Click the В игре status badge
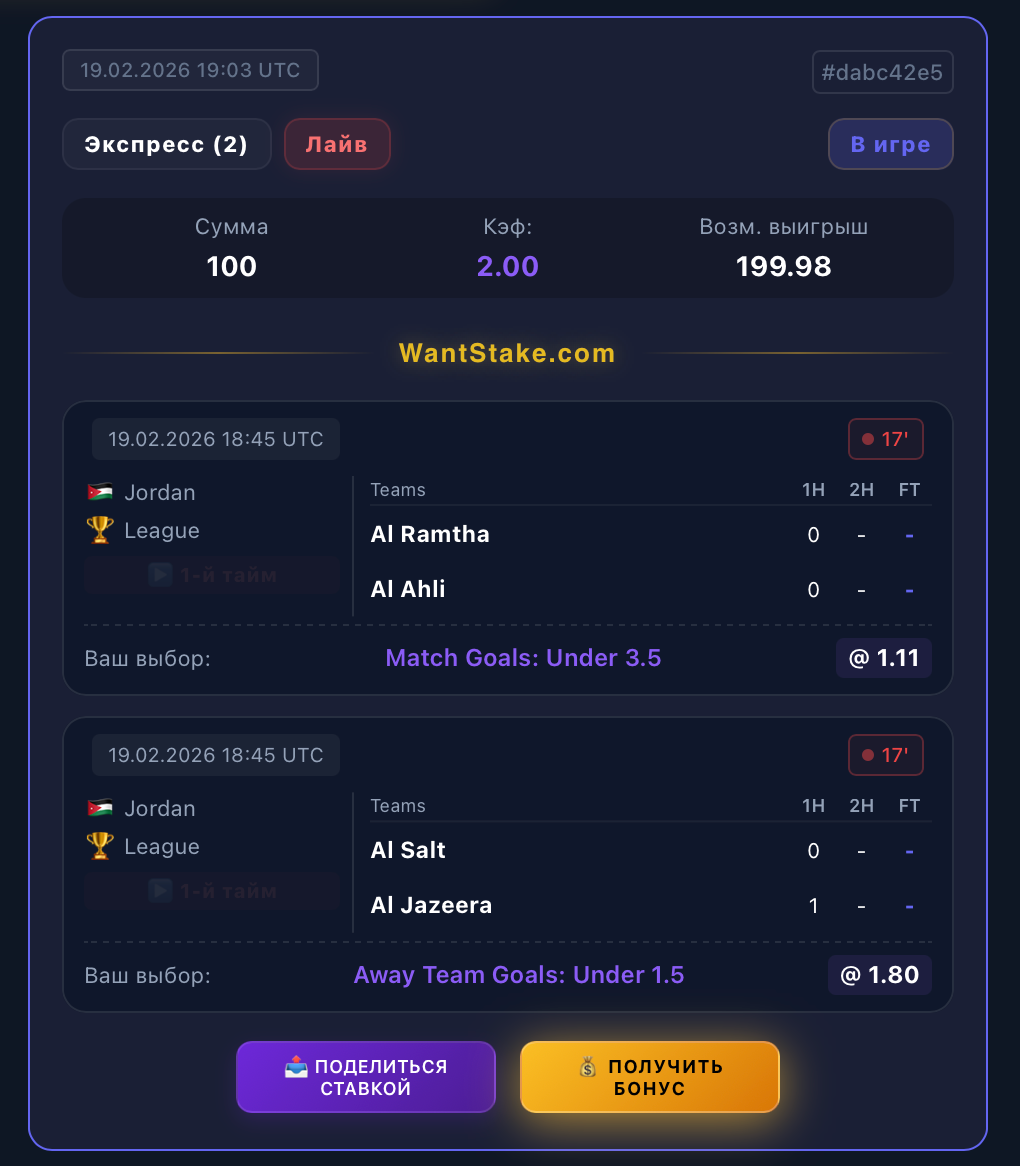Image resolution: width=1020 pixels, height=1166 pixels. (890, 144)
